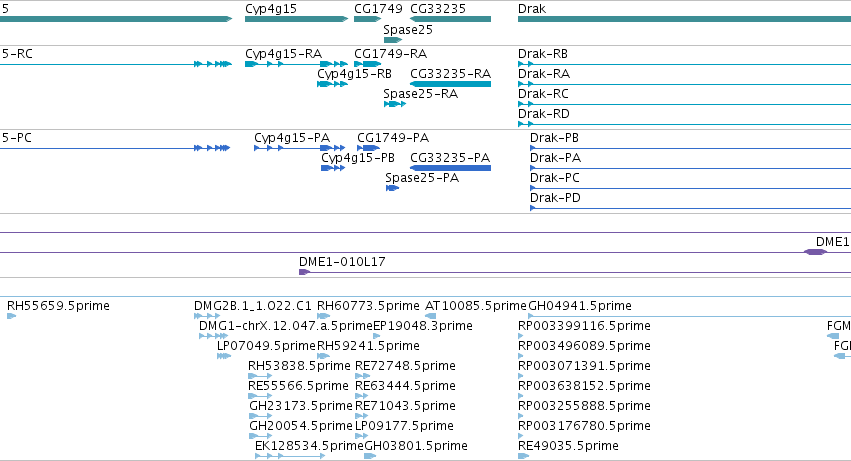The height and width of the screenshot is (461, 851).
Task: Select the RP003176780.5prime label
Action: [x=584, y=426]
